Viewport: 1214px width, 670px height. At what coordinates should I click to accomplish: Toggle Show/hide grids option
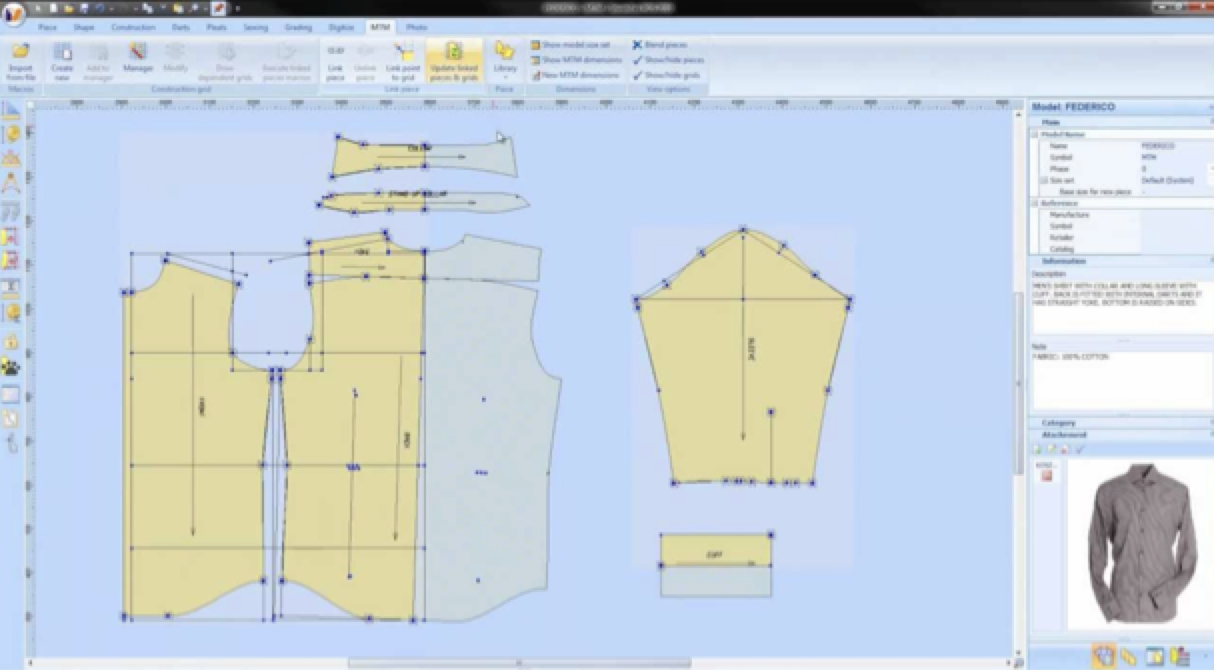[666, 75]
